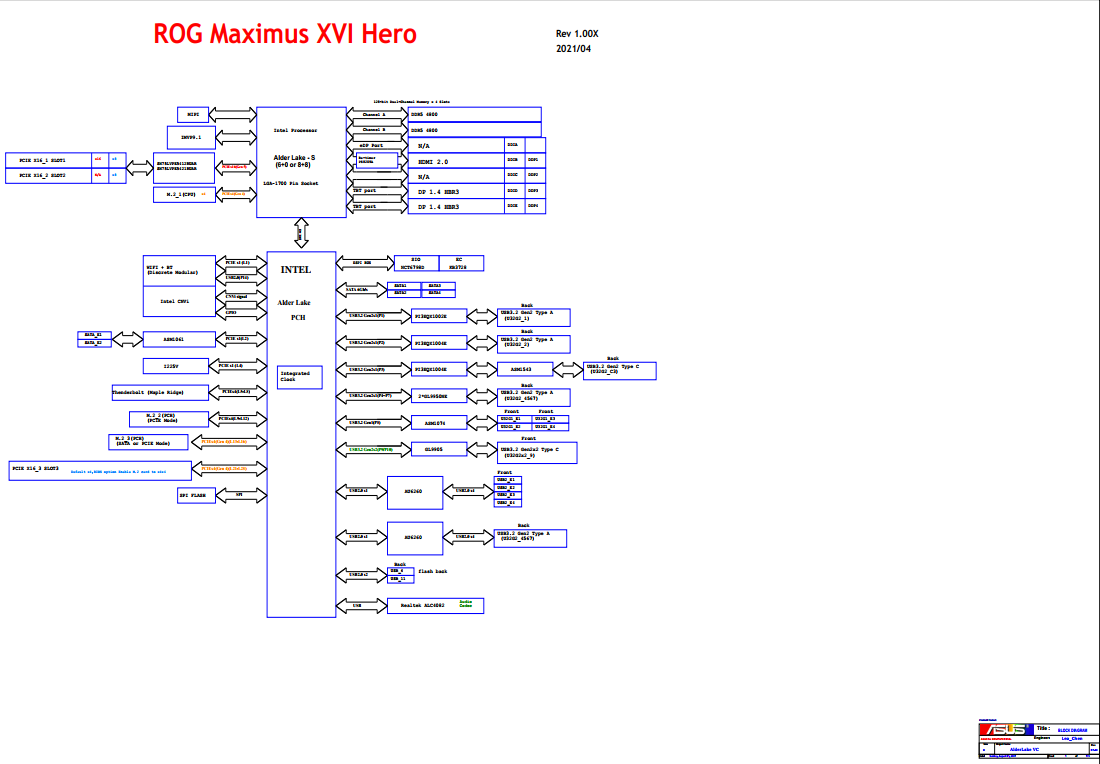Click the "Channel B" memory arrow label

point(374,130)
